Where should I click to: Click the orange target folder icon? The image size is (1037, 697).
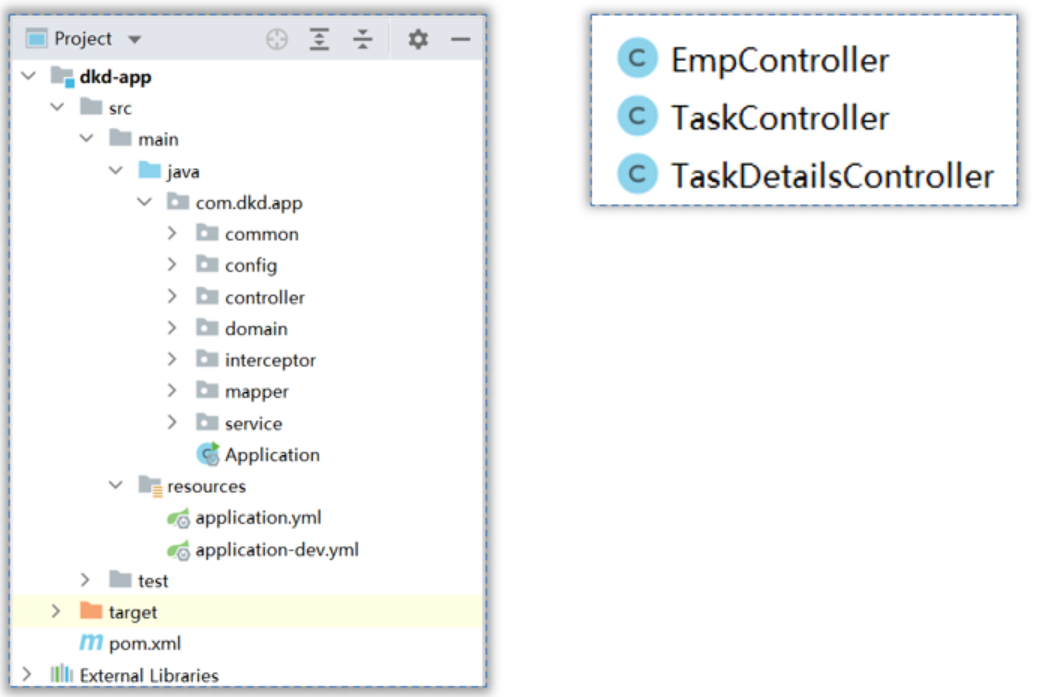click(x=91, y=610)
